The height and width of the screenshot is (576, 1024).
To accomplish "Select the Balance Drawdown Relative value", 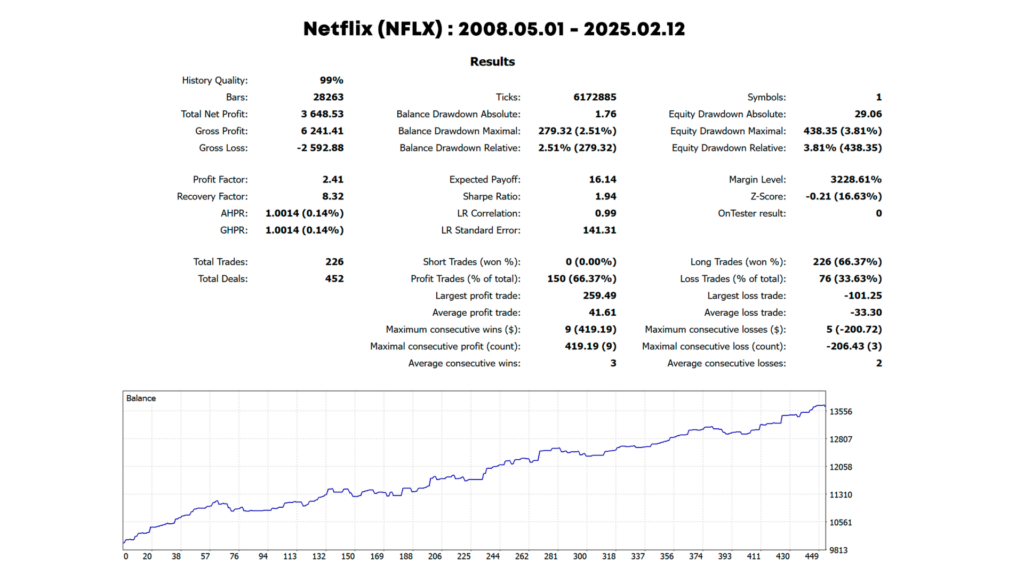I will (577, 148).
